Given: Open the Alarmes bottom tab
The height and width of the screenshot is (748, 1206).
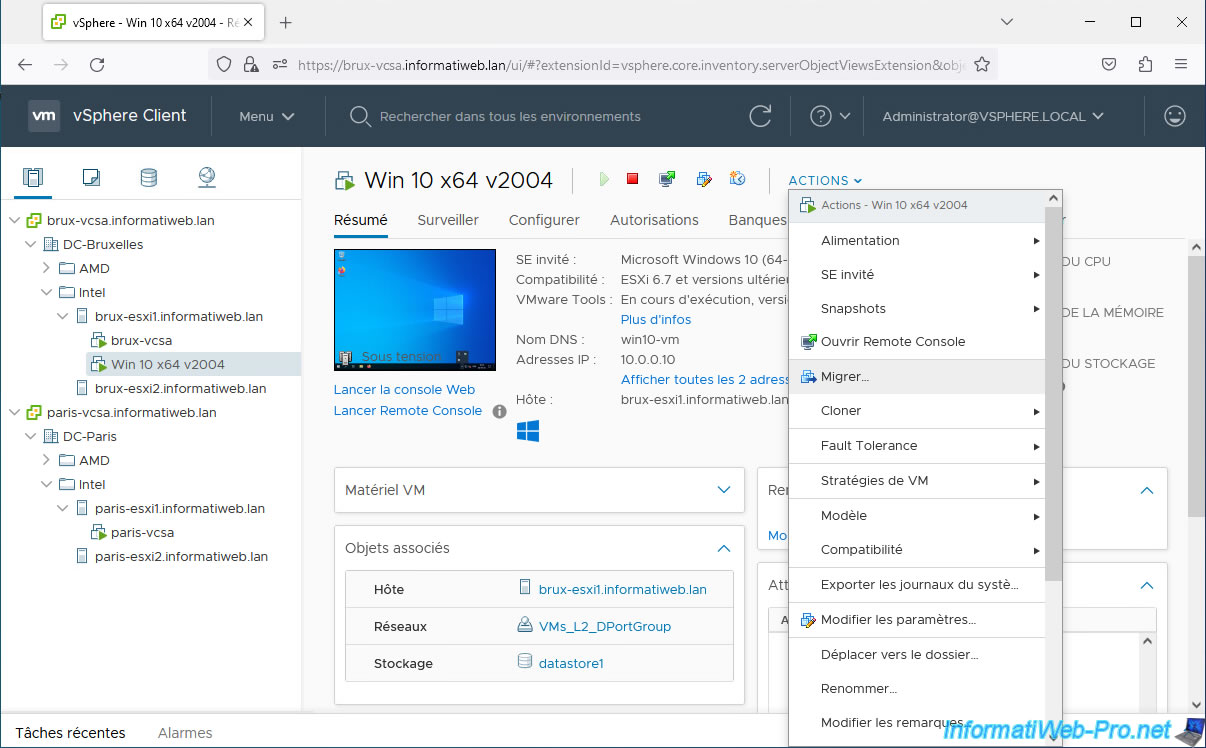Looking at the screenshot, I should pos(185,733).
